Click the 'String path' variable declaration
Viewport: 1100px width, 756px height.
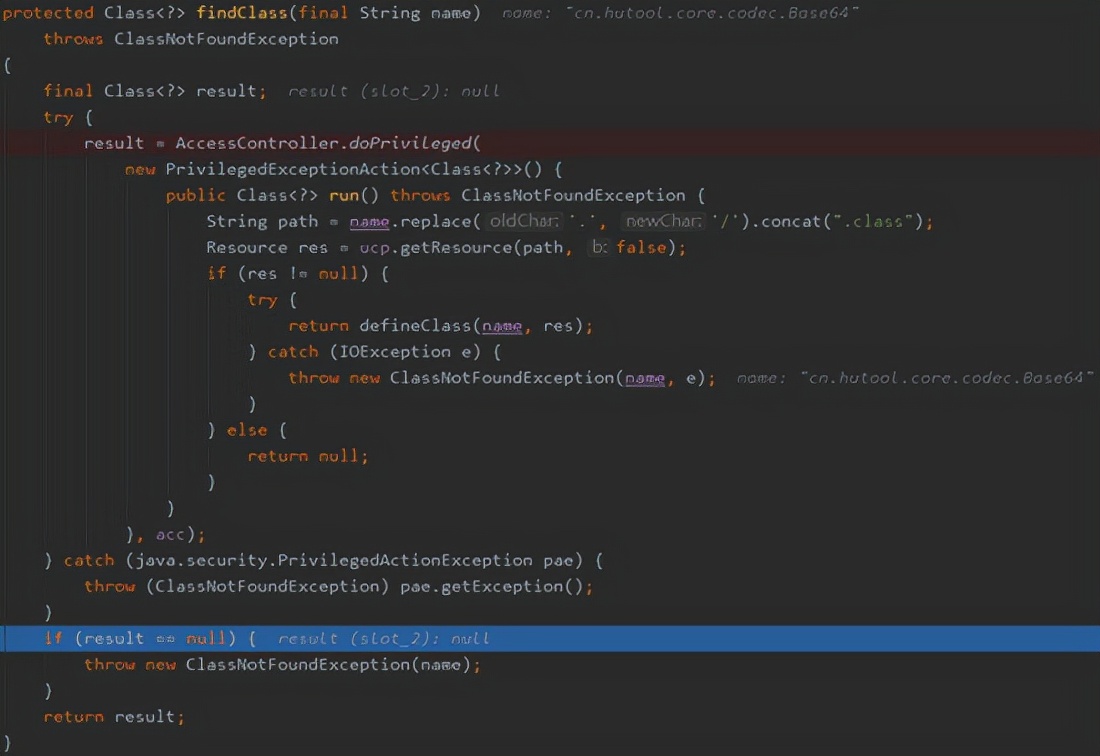[262, 221]
